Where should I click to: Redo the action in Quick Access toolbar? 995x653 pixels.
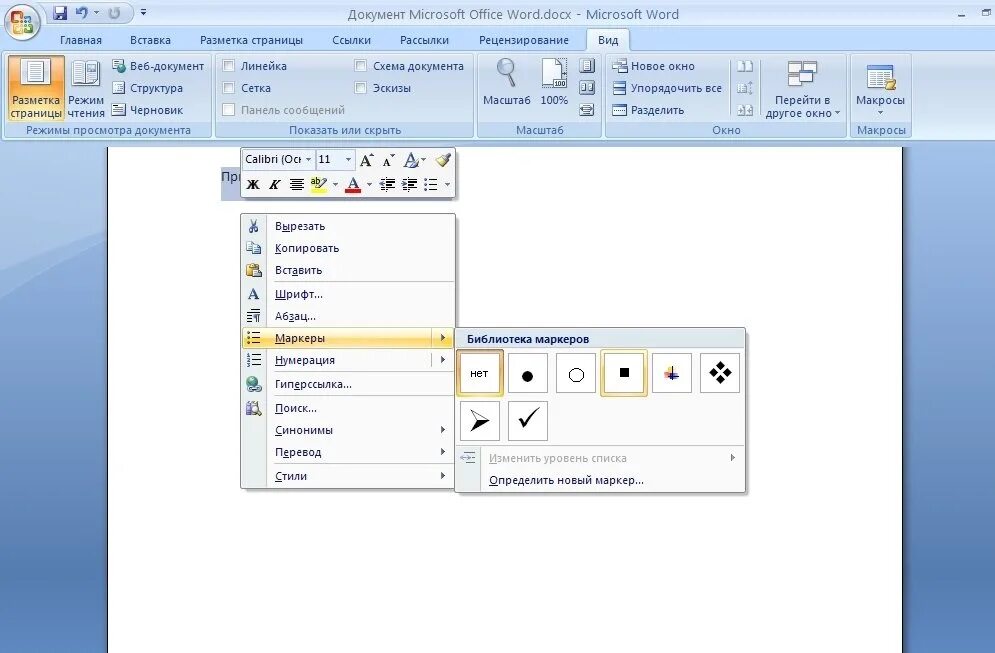tap(114, 13)
